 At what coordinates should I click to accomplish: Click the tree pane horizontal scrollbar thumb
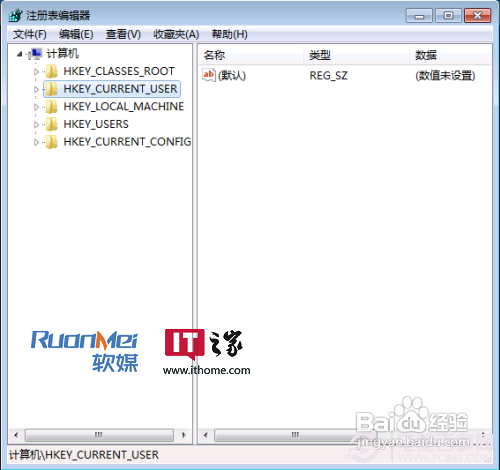point(99,435)
